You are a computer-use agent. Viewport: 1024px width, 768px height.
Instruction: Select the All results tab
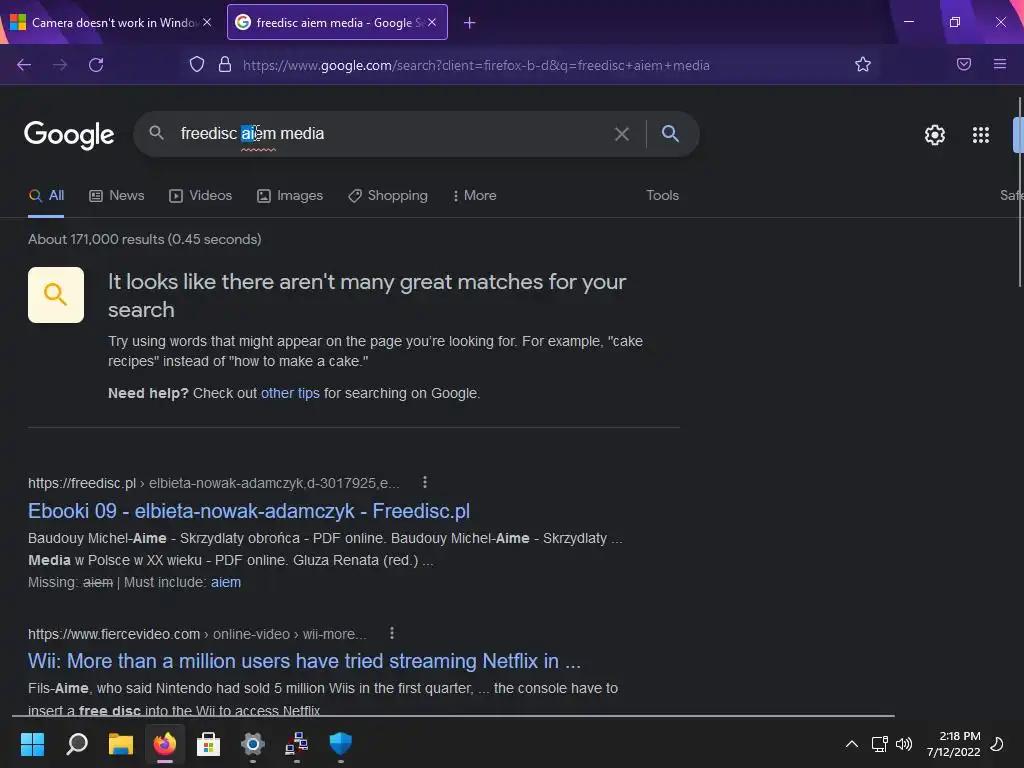(x=46, y=195)
